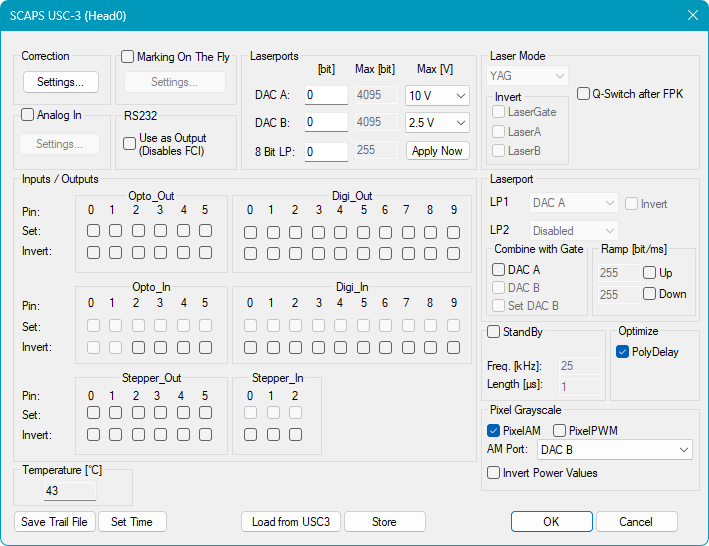Viewport: 709px width, 546px height.
Task: Enable Marking On The Fly checkbox
Action: [128, 57]
